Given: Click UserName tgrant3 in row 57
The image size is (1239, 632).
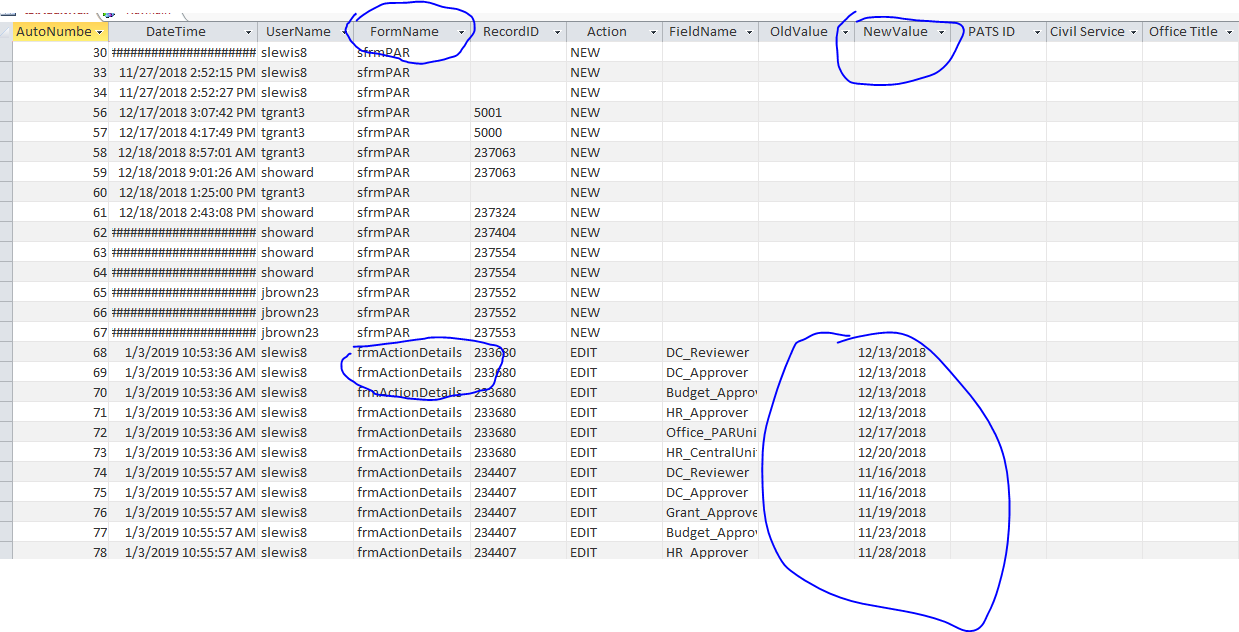Looking at the screenshot, I should [x=305, y=132].
